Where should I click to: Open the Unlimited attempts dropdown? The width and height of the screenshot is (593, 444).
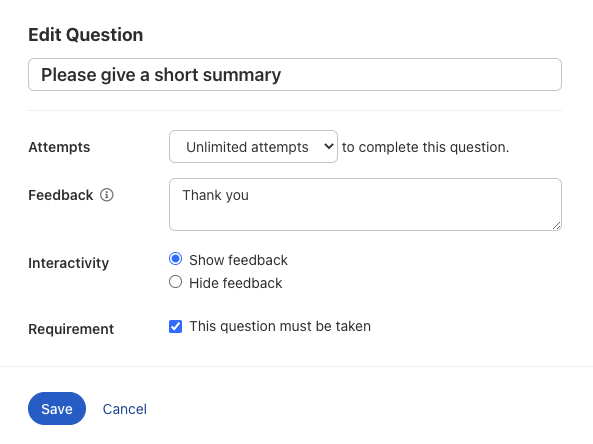253,147
